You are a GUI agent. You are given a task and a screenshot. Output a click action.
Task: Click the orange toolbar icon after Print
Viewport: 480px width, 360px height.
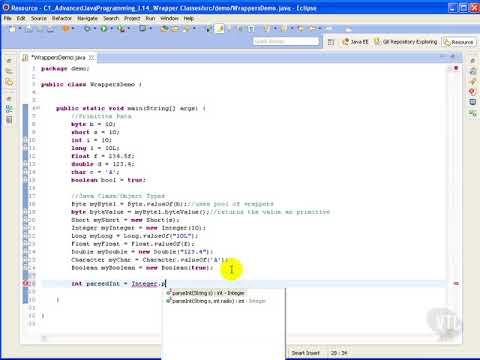(66, 29)
